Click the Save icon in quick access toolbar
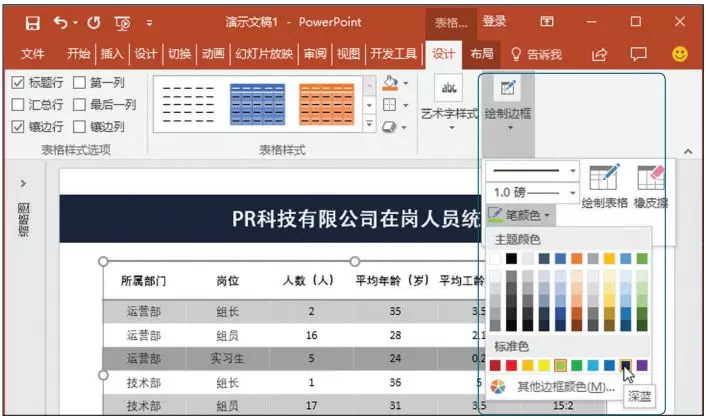Image resolution: width=706 pixels, height=419 pixels. click(x=32, y=23)
